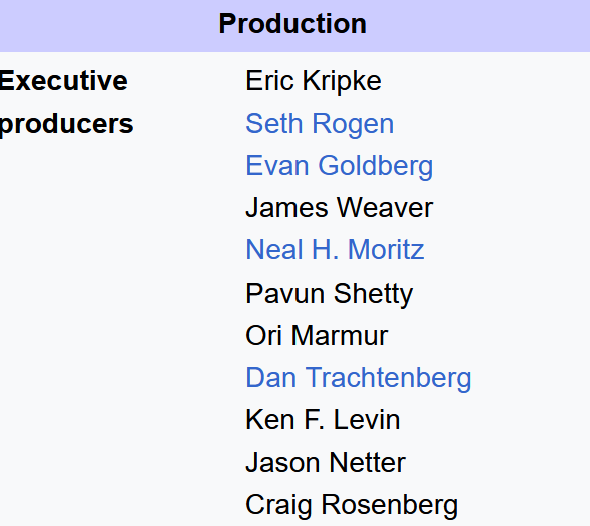The width and height of the screenshot is (590, 526).
Task: Click the surname Goldberg in the link
Action: [376, 166]
